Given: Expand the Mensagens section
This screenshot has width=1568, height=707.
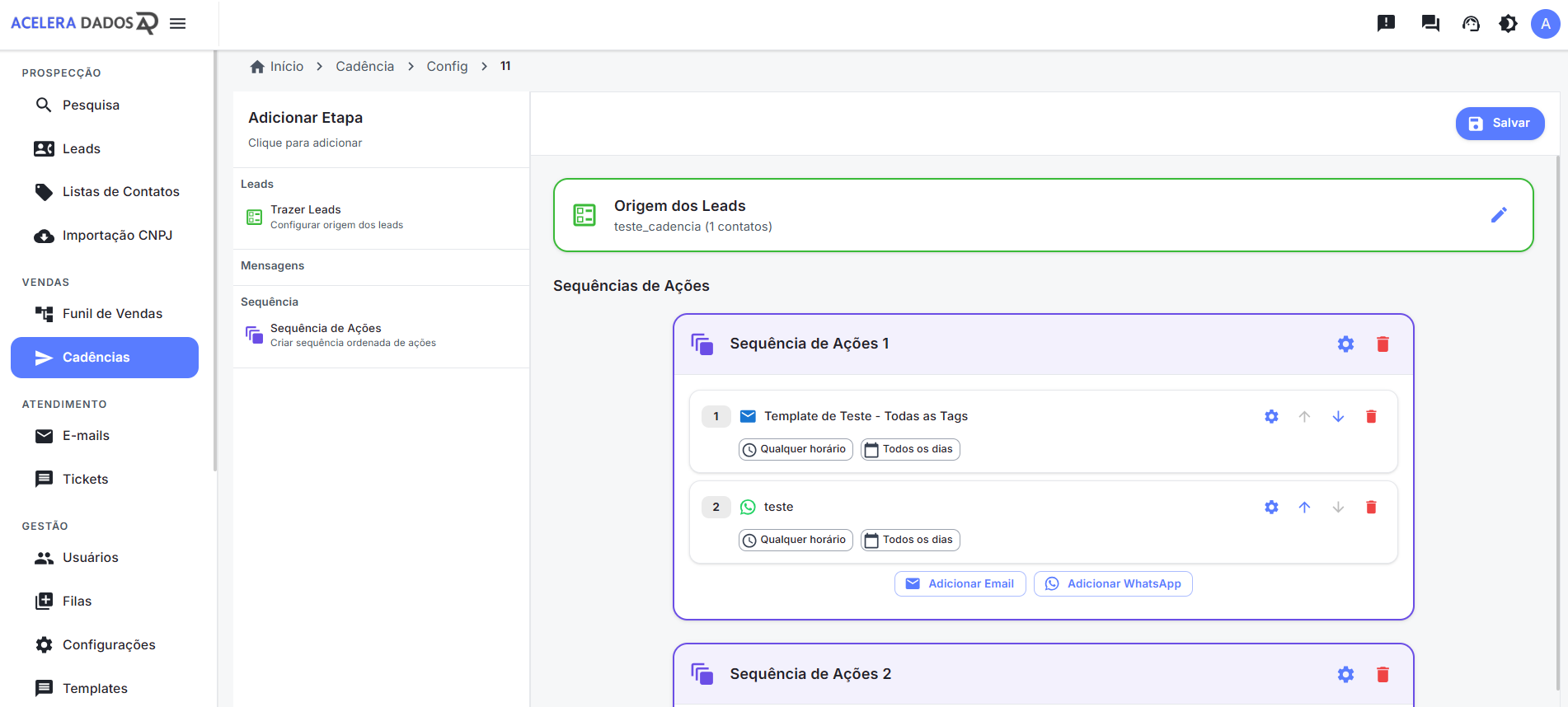Looking at the screenshot, I should click(273, 266).
